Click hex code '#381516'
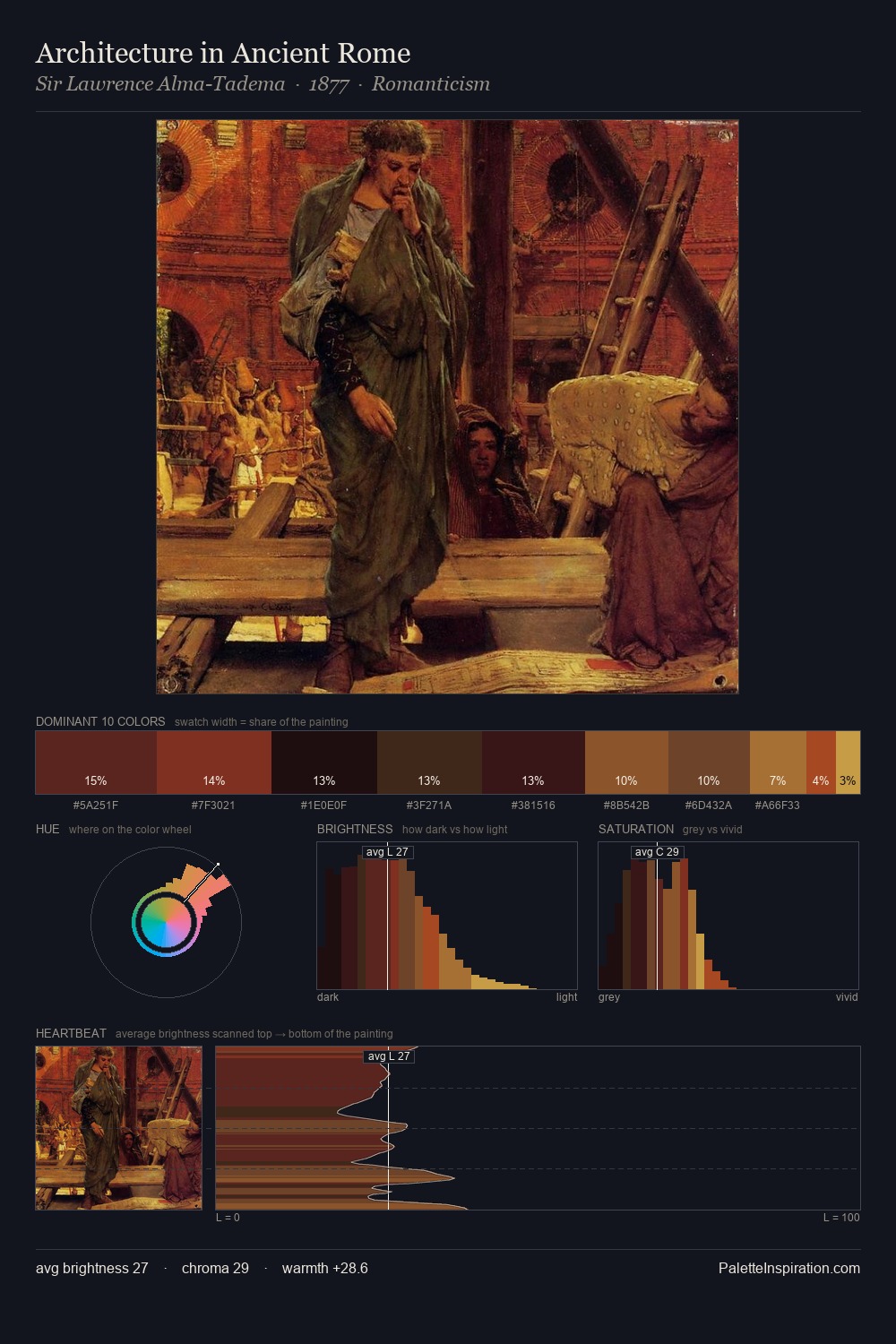Viewport: 896px width, 1344px height. (533, 805)
